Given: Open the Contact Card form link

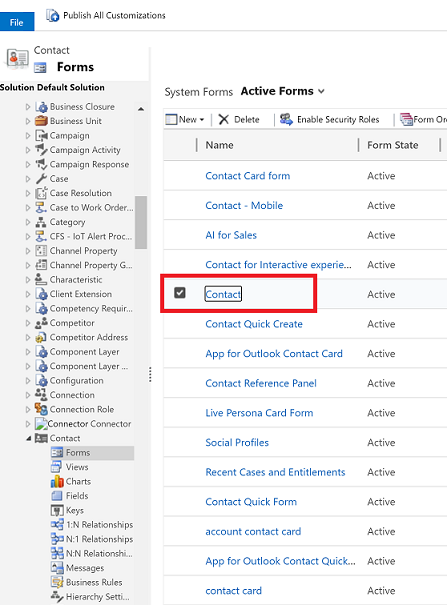Looking at the screenshot, I should click(x=248, y=176).
